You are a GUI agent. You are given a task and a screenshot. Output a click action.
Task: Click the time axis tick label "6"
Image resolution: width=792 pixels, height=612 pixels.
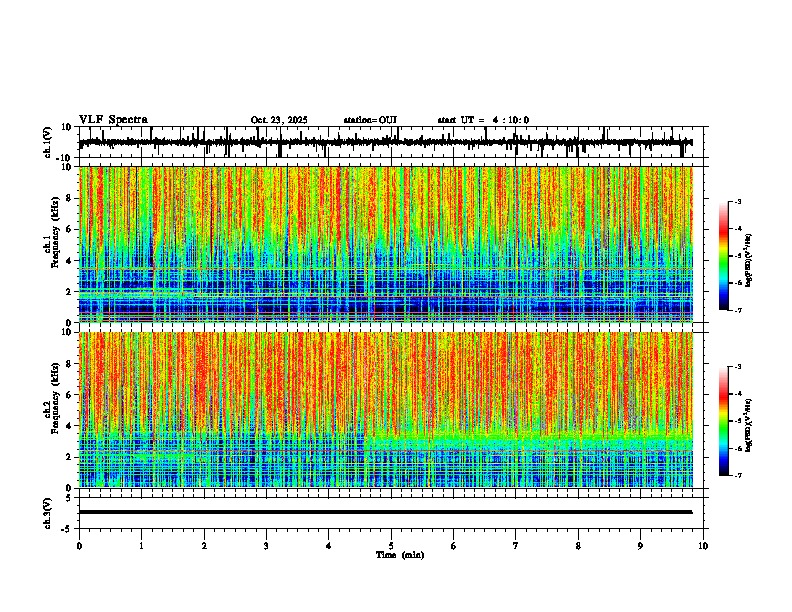453,546
